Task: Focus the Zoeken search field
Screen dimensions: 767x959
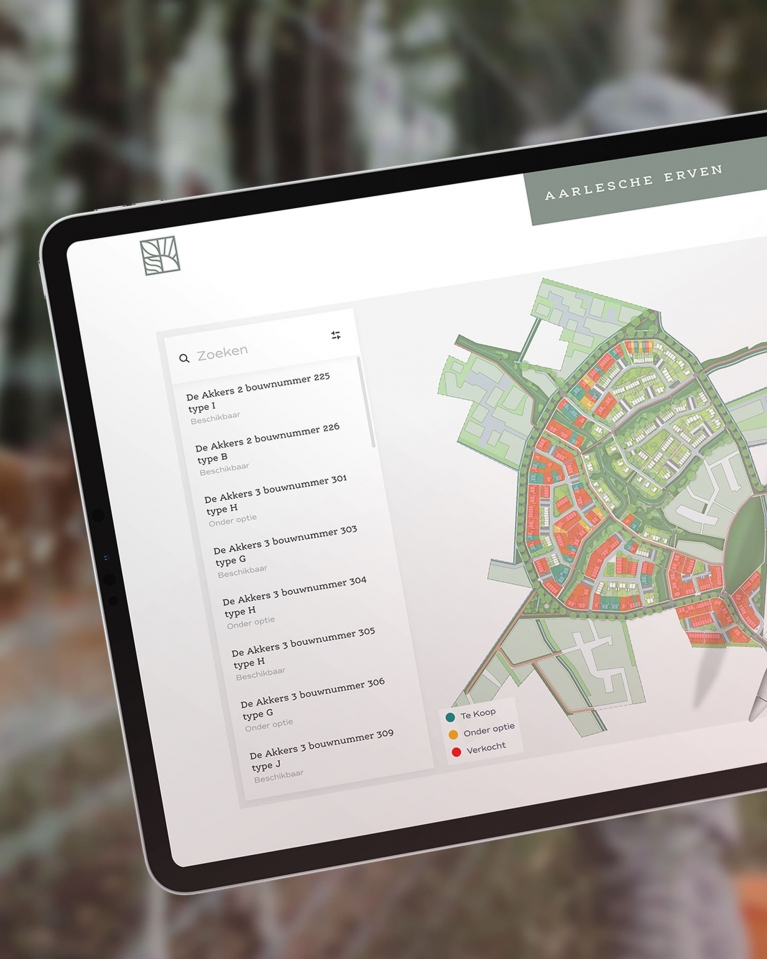Action: (x=263, y=347)
